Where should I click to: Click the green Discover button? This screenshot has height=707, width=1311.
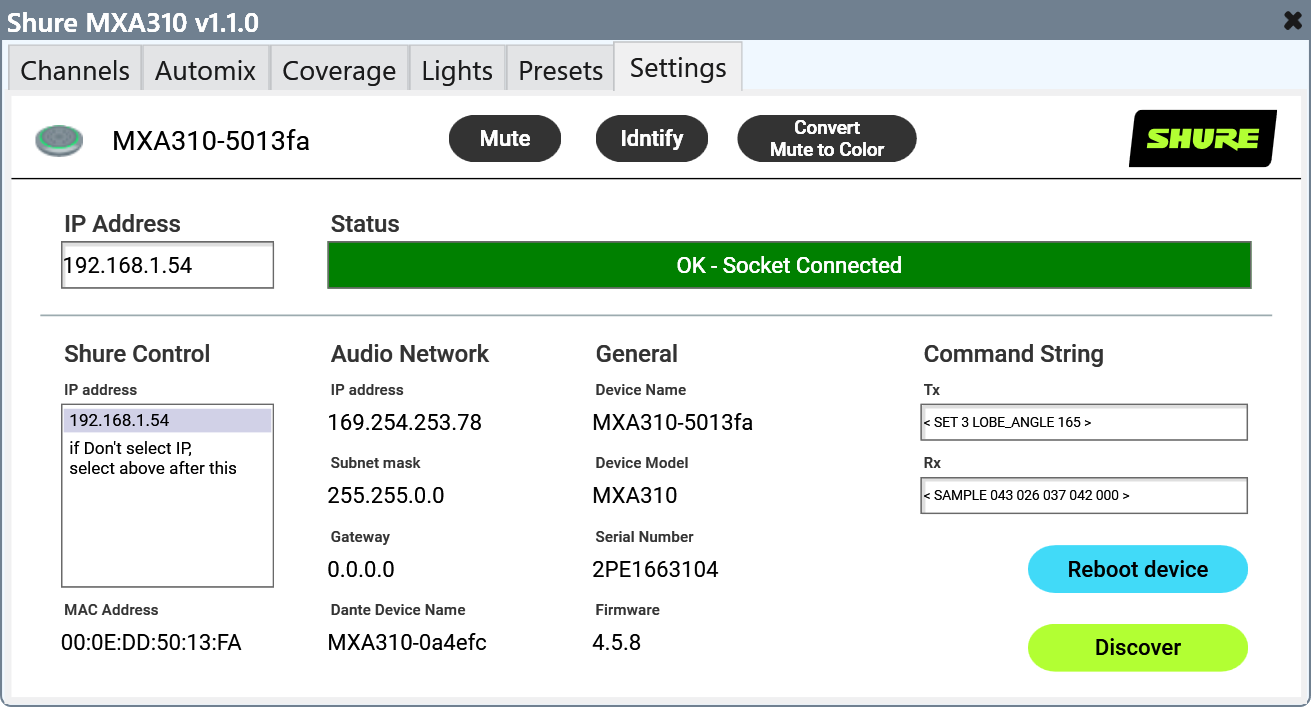tap(1138, 647)
